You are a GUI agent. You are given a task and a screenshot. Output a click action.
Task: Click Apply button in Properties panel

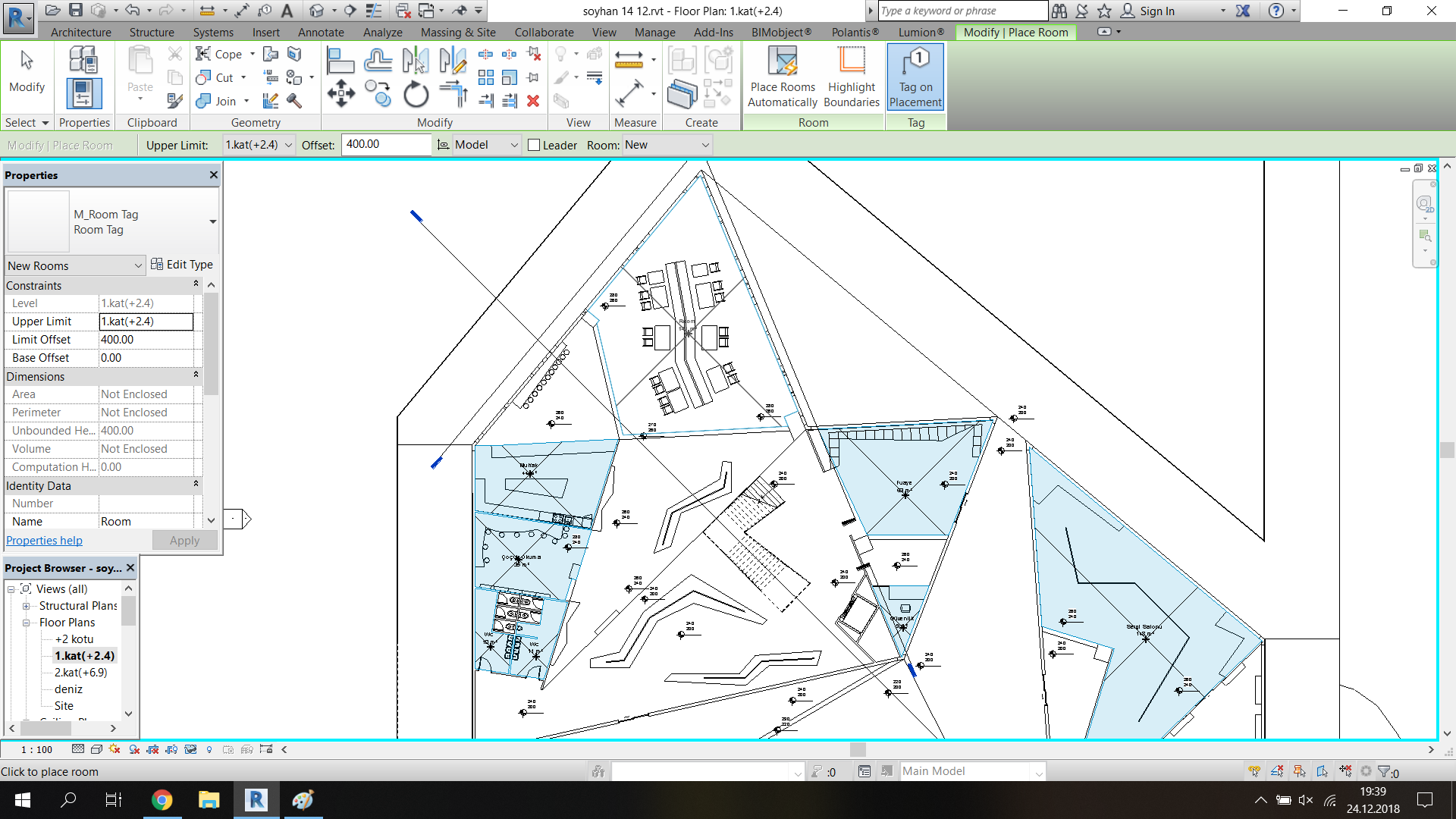coord(185,540)
